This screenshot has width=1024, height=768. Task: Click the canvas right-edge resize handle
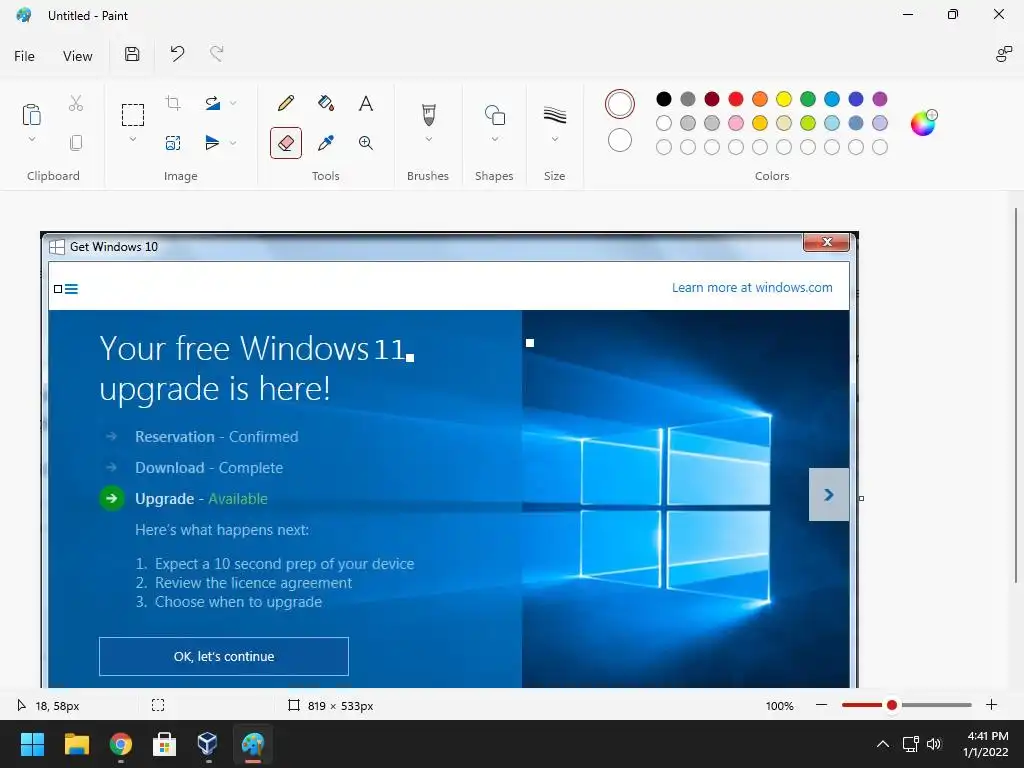[861, 498]
